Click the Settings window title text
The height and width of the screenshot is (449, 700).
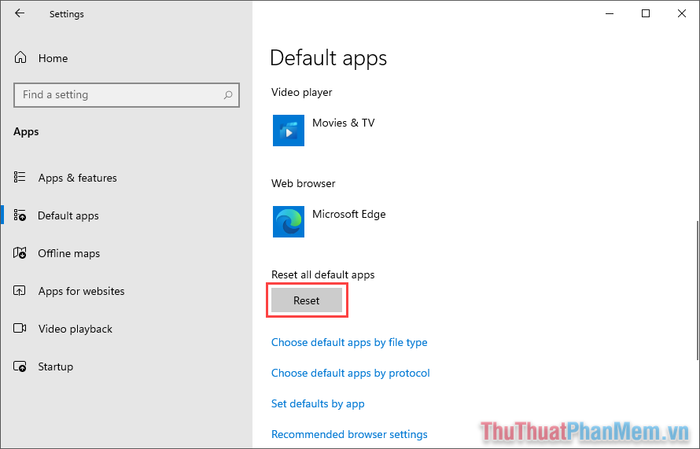click(x=67, y=14)
